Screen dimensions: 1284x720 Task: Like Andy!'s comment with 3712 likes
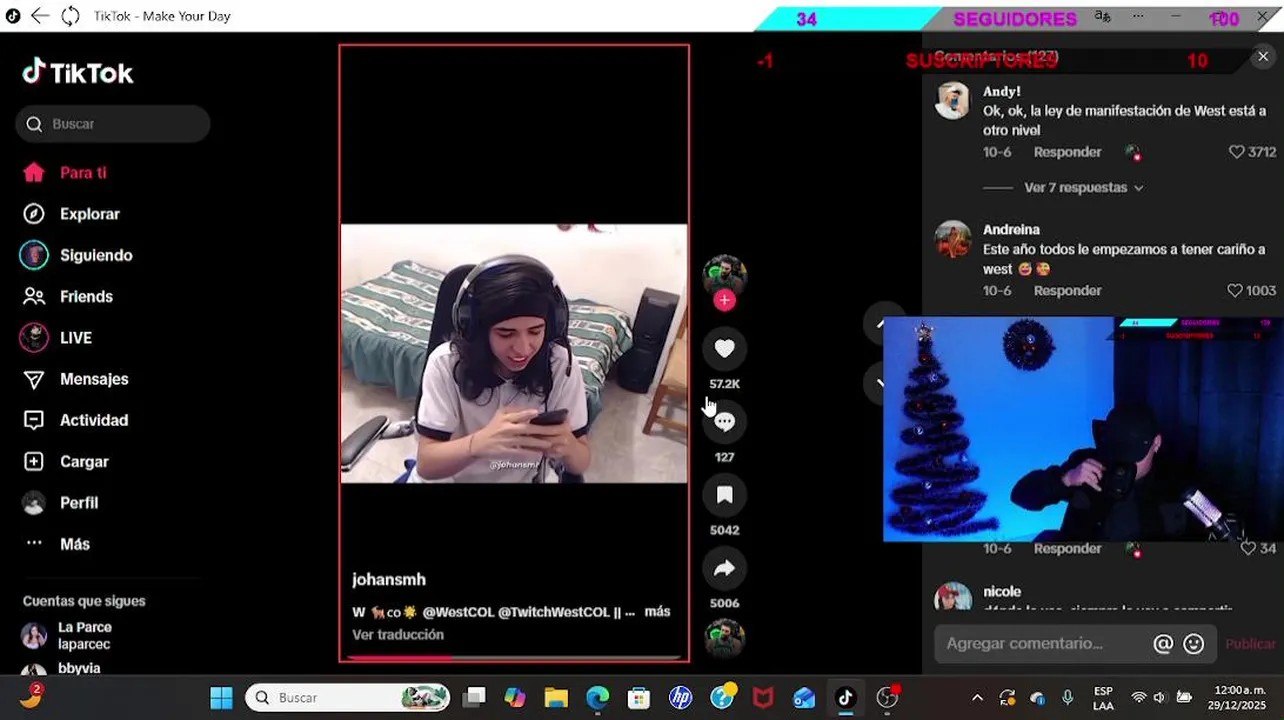pos(1237,152)
